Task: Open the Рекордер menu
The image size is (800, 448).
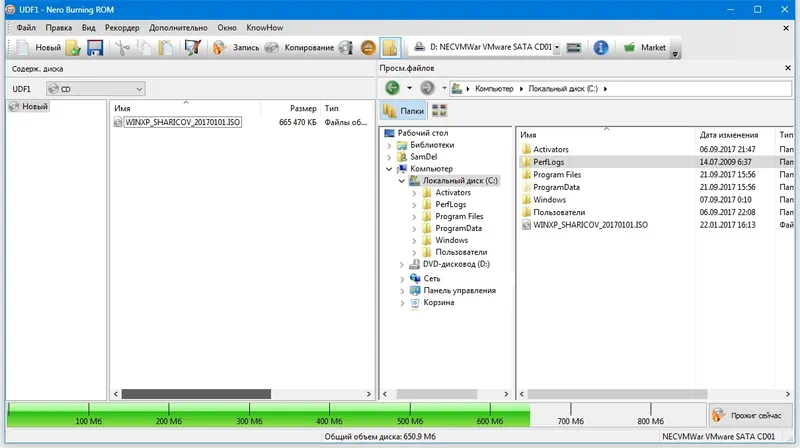Action: coord(121,27)
